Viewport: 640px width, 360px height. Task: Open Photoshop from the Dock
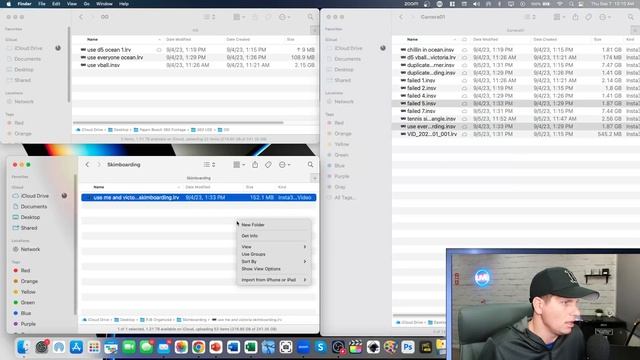click(x=408, y=347)
